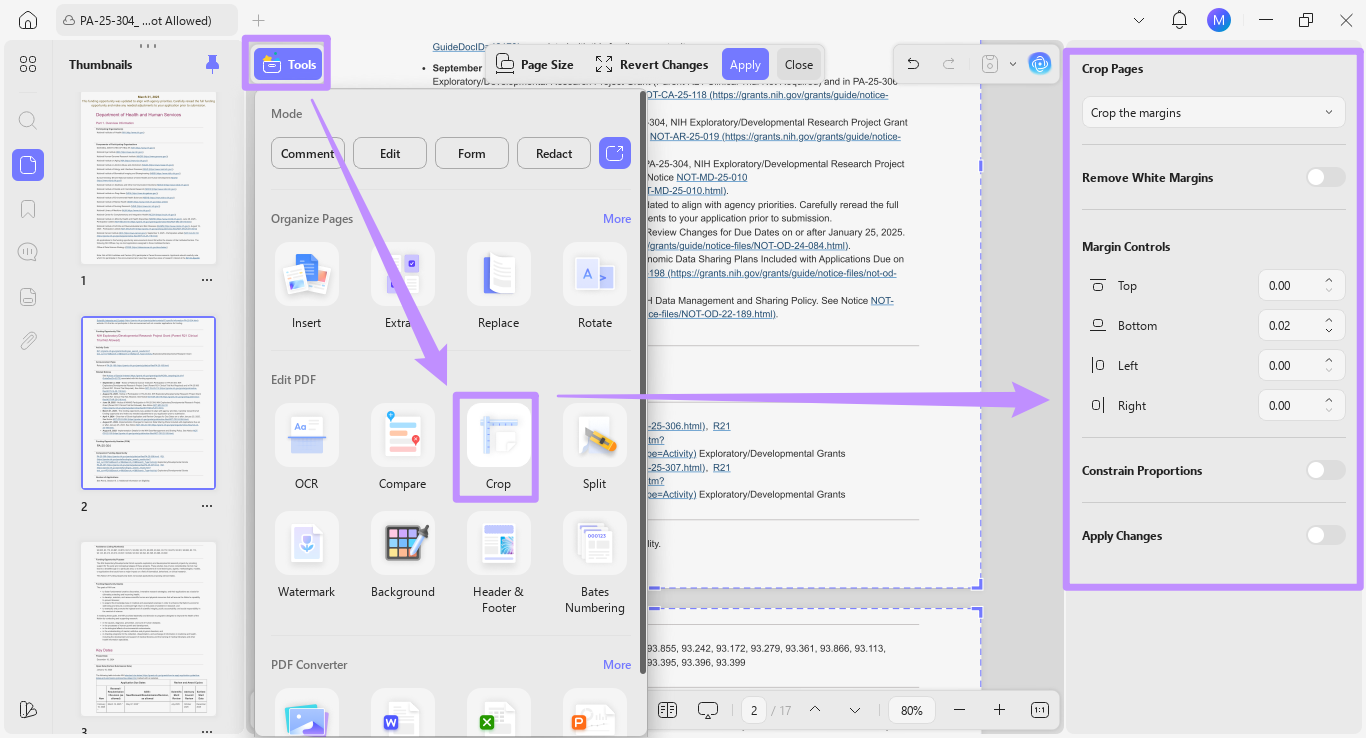The width and height of the screenshot is (1366, 738).
Task: Click the redo arrow icon
Action: (948, 64)
